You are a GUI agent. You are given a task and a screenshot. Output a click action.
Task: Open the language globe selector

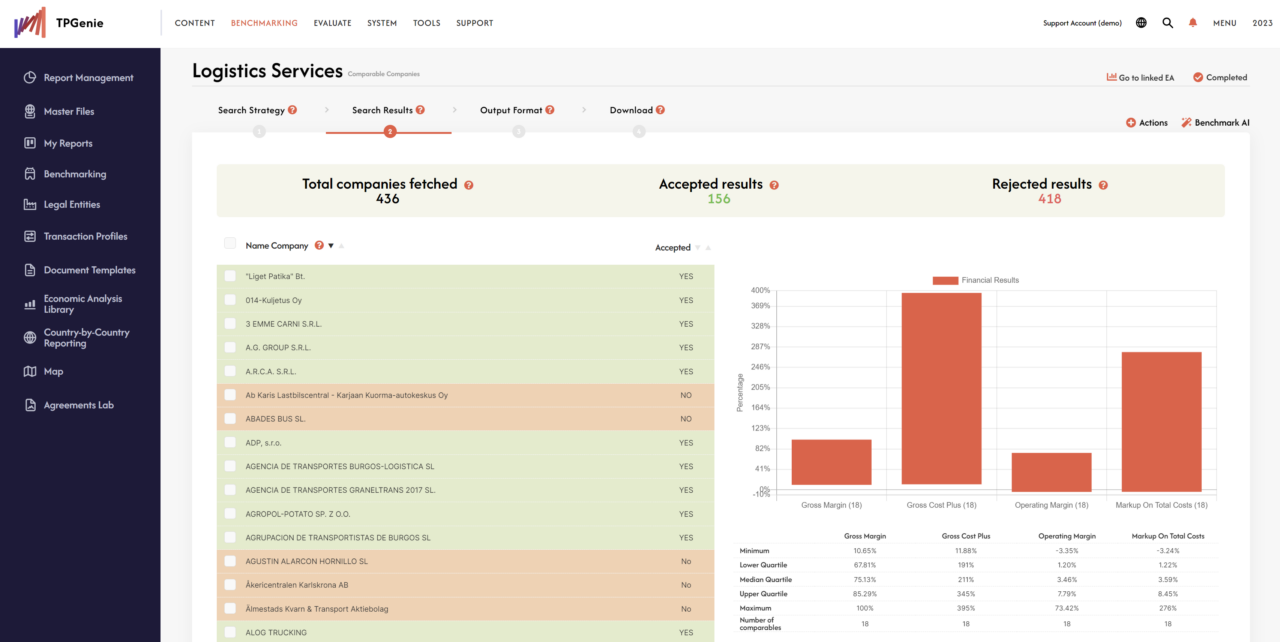coord(1141,22)
